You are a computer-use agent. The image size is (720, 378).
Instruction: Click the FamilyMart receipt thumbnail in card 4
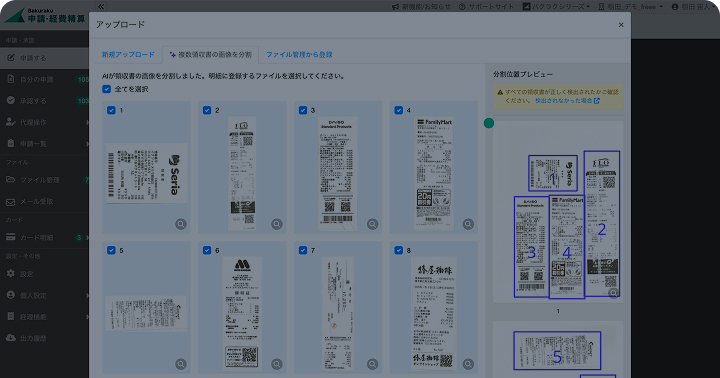coord(434,173)
